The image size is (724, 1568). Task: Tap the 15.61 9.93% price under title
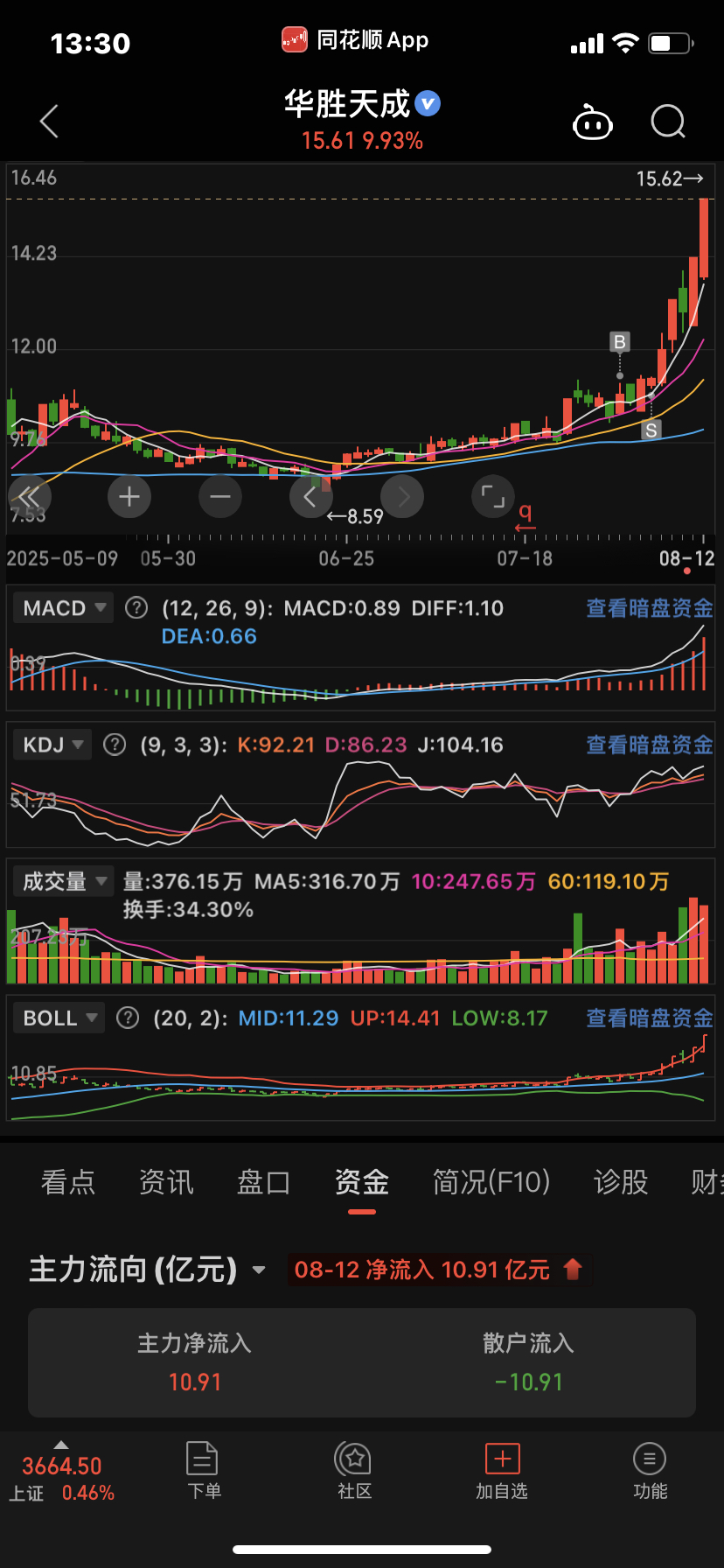point(362,141)
